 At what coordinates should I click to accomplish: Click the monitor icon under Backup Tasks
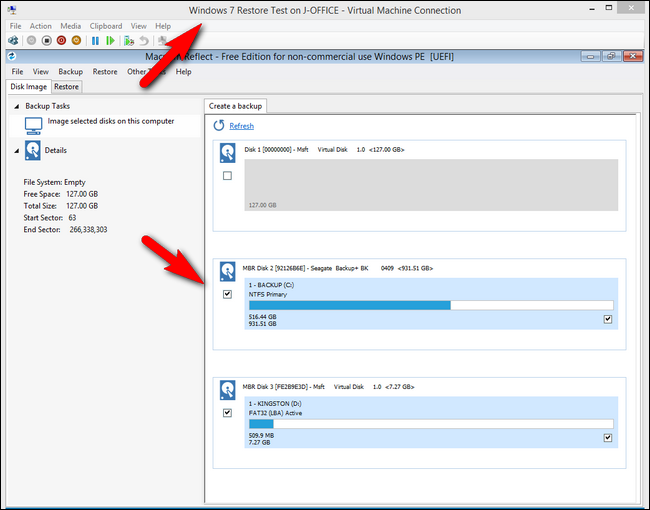click(x=33, y=126)
